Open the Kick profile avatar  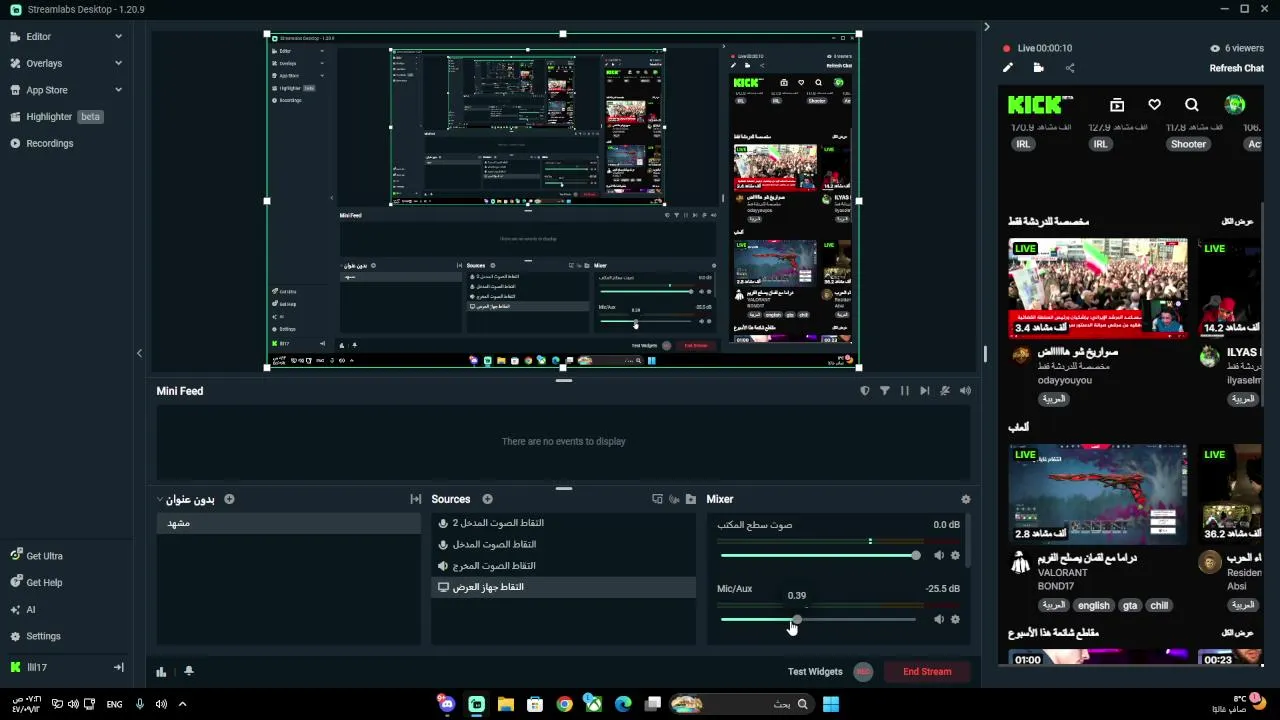pos(1235,105)
